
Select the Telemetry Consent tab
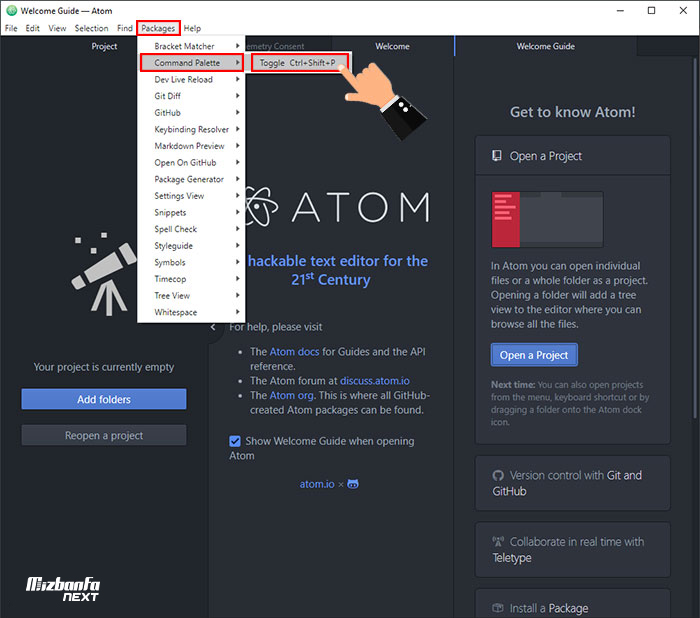click(x=288, y=46)
